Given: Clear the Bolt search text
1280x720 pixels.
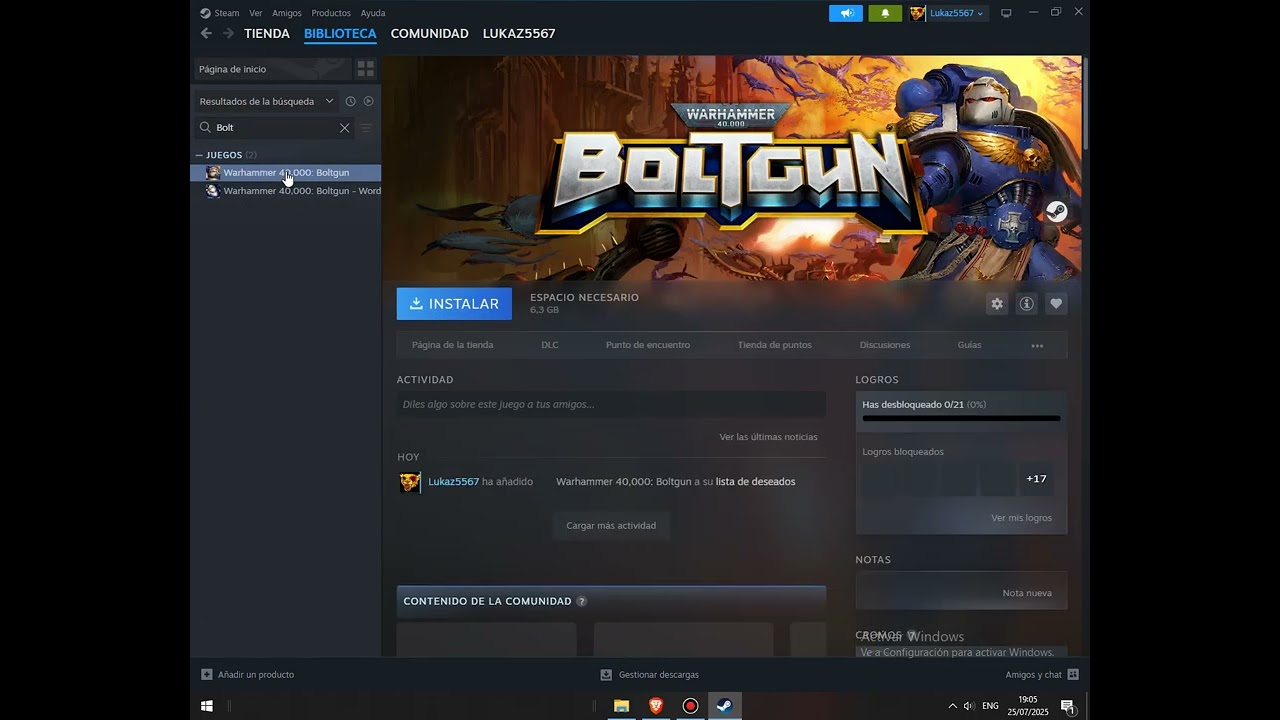Looking at the screenshot, I should [344, 128].
